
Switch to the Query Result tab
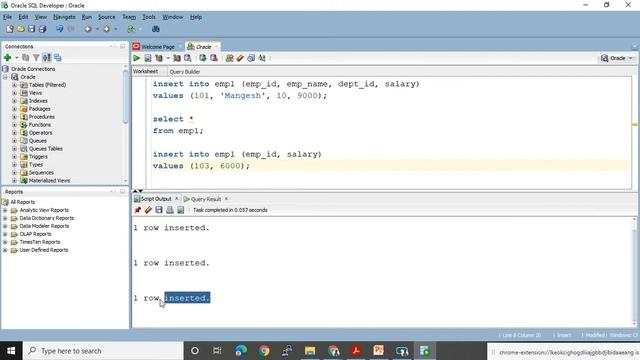(x=206, y=199)
